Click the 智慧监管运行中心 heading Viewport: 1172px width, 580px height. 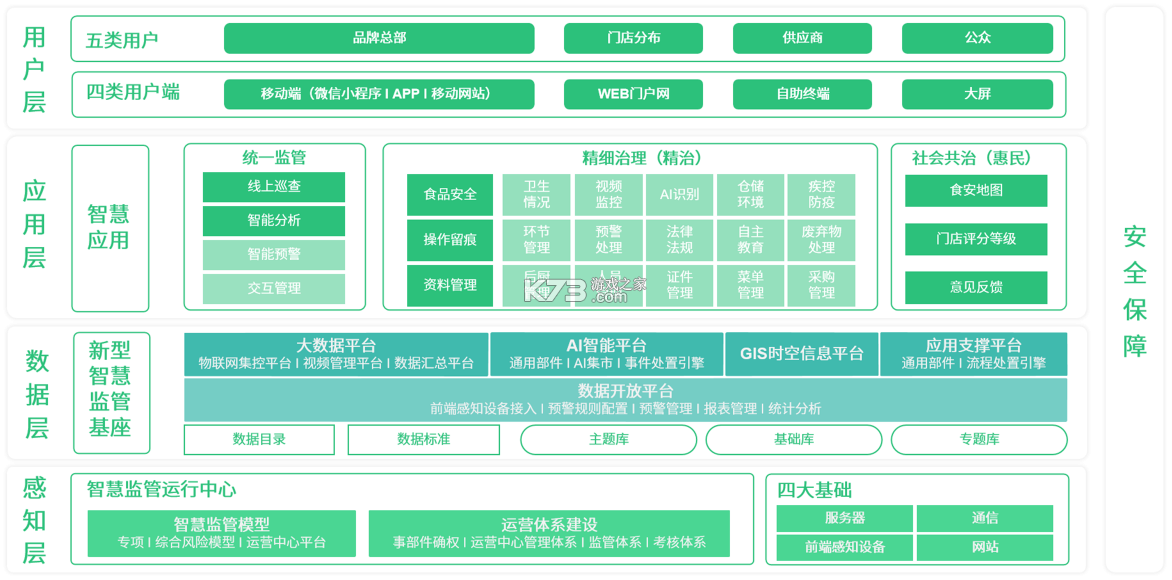[x=161, y=490]
